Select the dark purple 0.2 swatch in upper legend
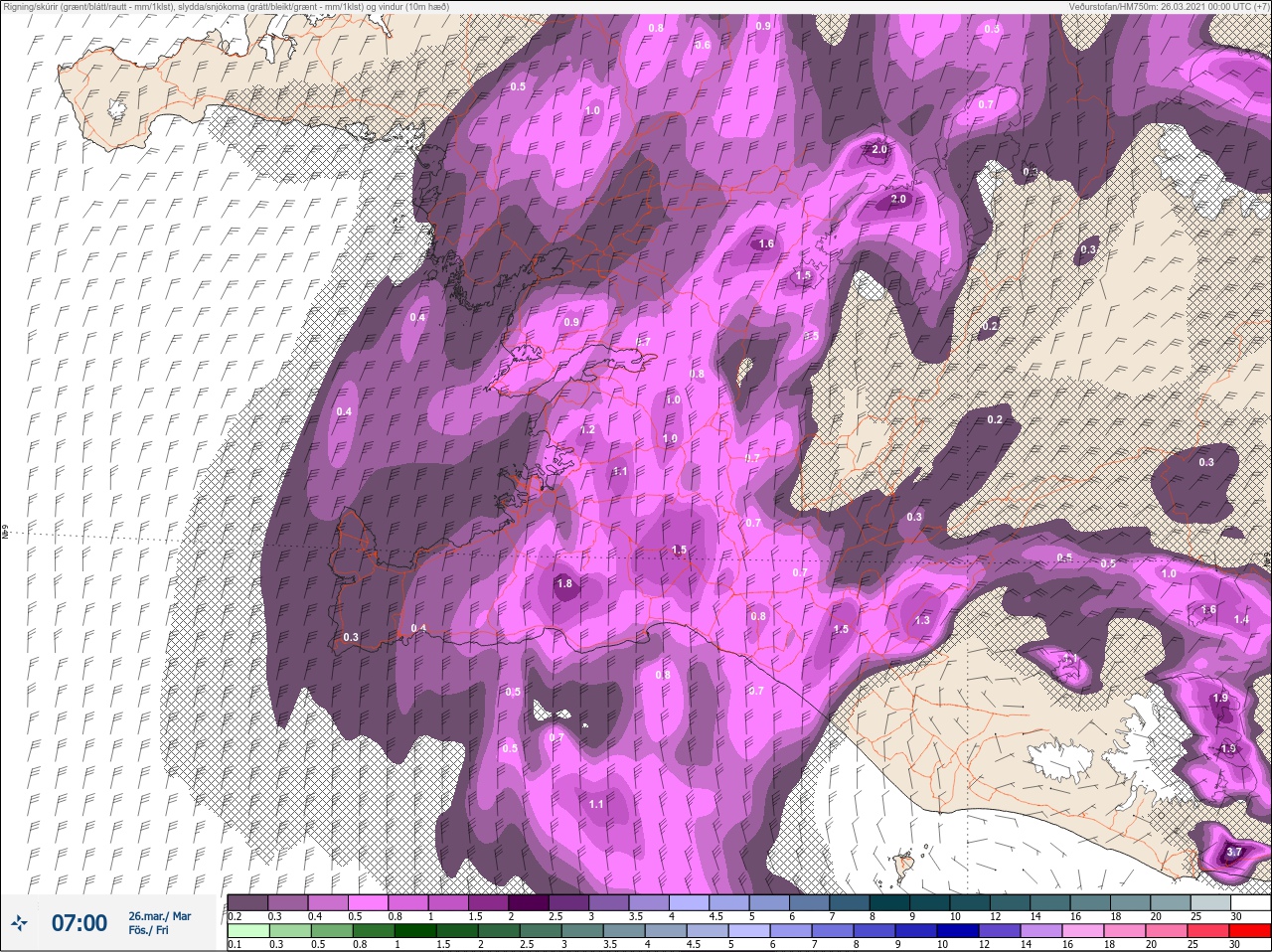This screenshot has width=1272, height=952. click(x=247, y=902)
